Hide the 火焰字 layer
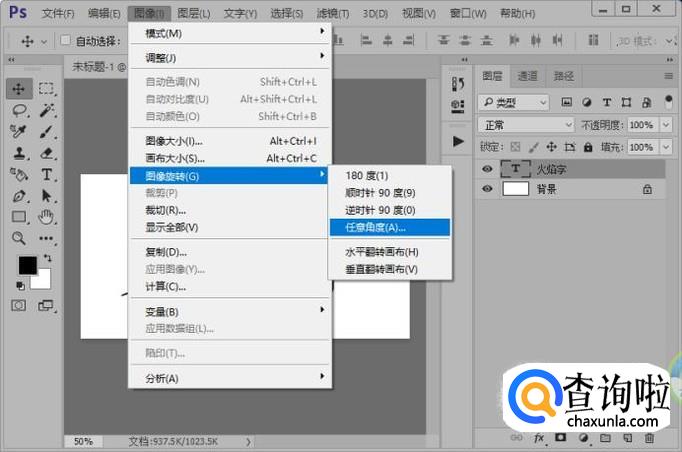Viewport: 682px width, 452px height. [487, 169]
